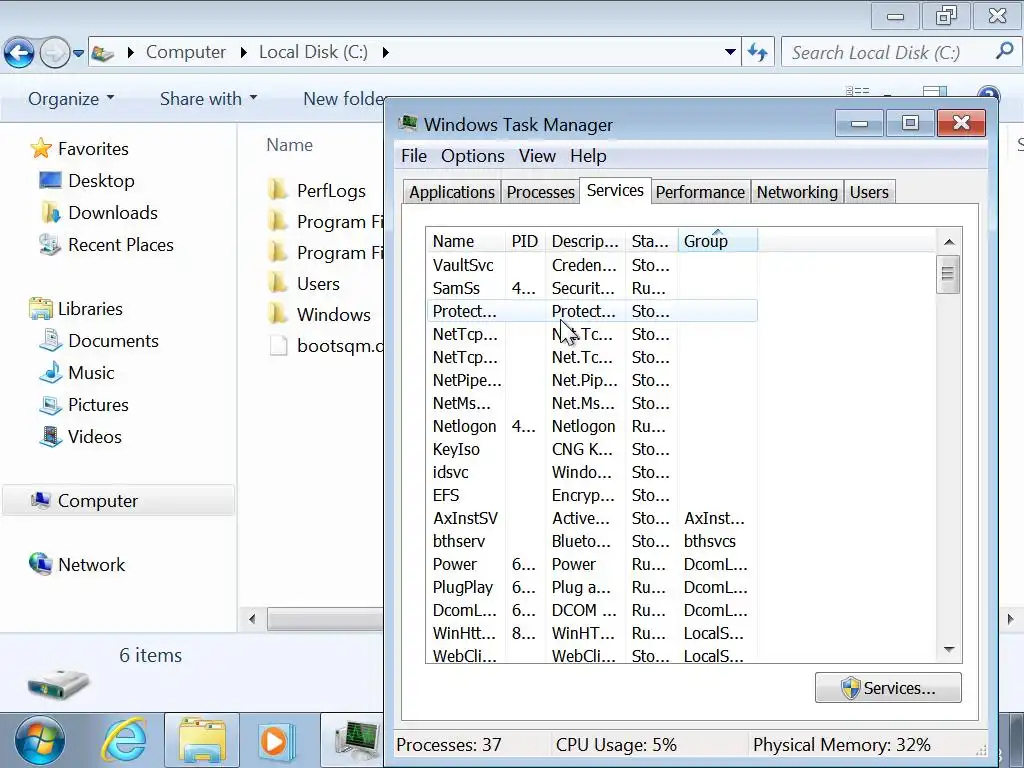Select Computer in the address breadcrumb
Screen dimensions: 1024x768
pyautogui.click(x=185, y=52)
